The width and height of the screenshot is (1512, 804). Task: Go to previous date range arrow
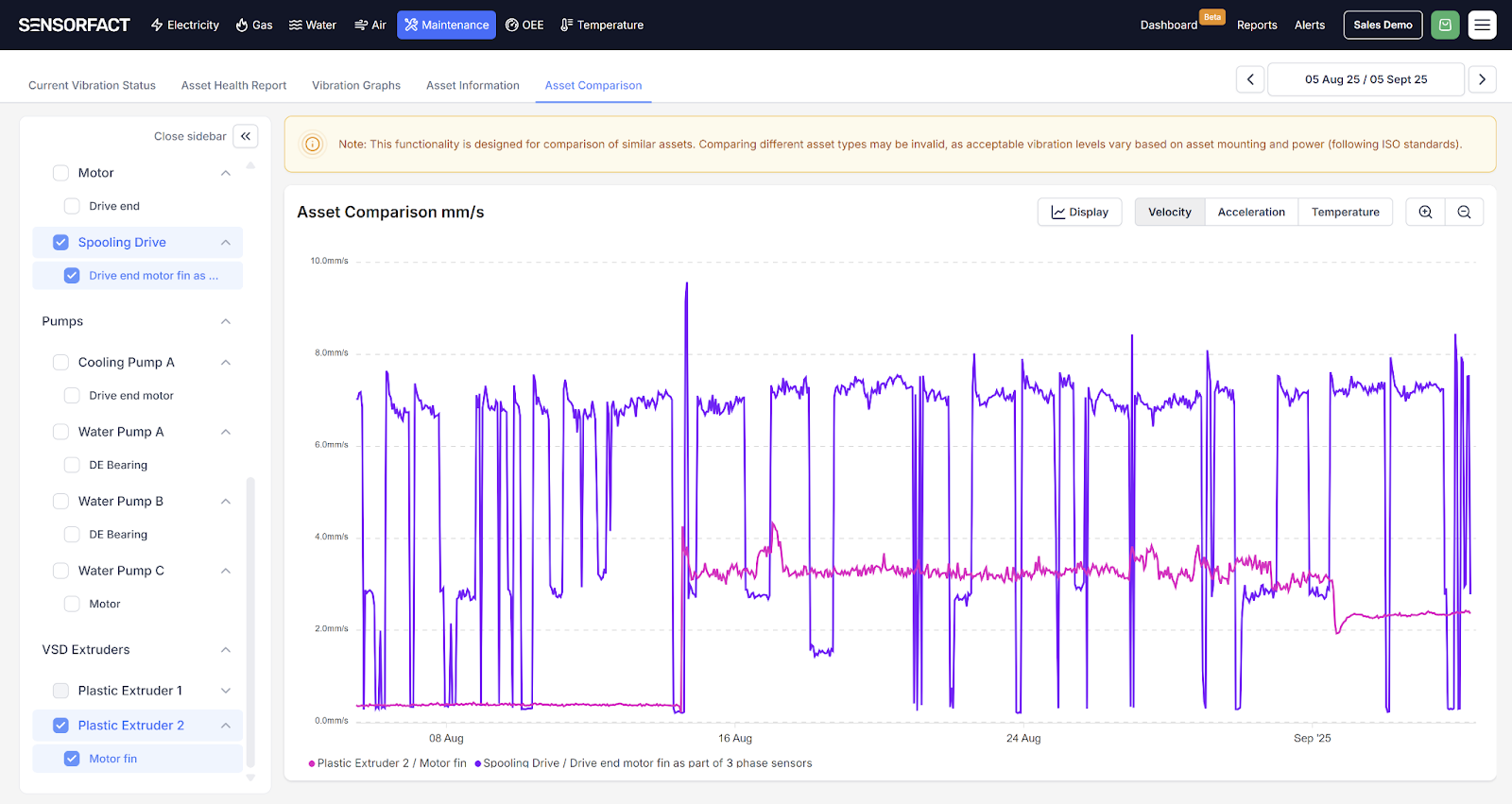click(1250, 79)
